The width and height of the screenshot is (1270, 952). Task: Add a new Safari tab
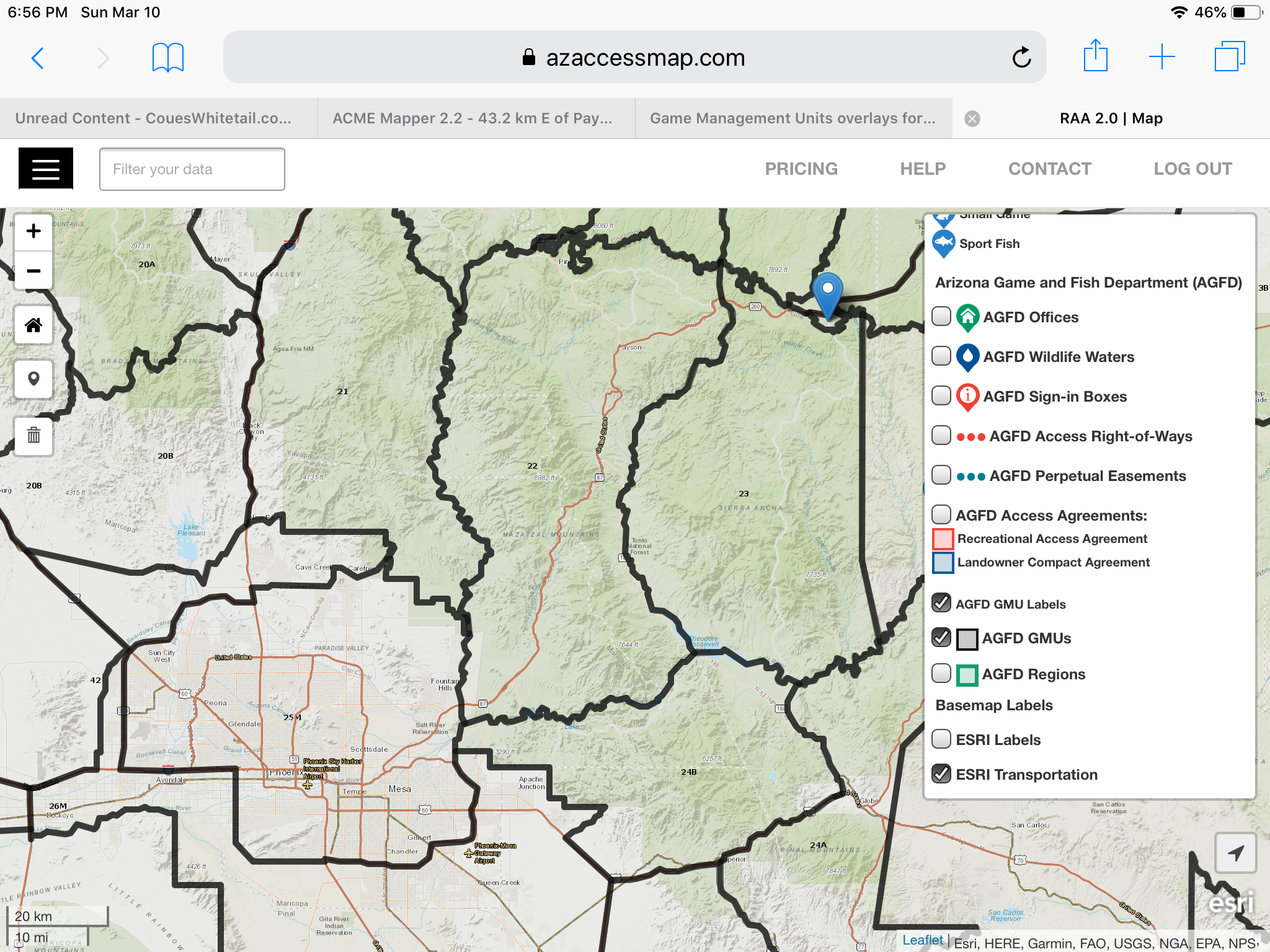coord(1161,57)
